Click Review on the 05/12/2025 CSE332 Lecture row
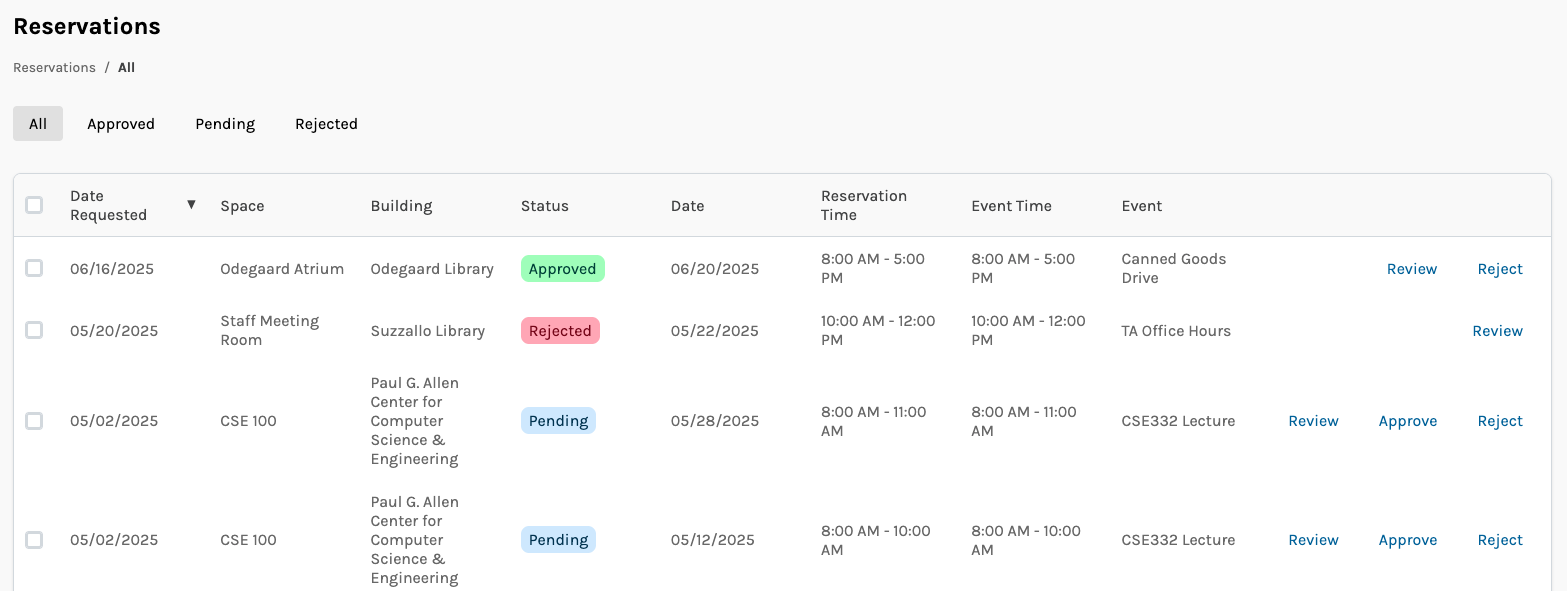 (1313, 539)
